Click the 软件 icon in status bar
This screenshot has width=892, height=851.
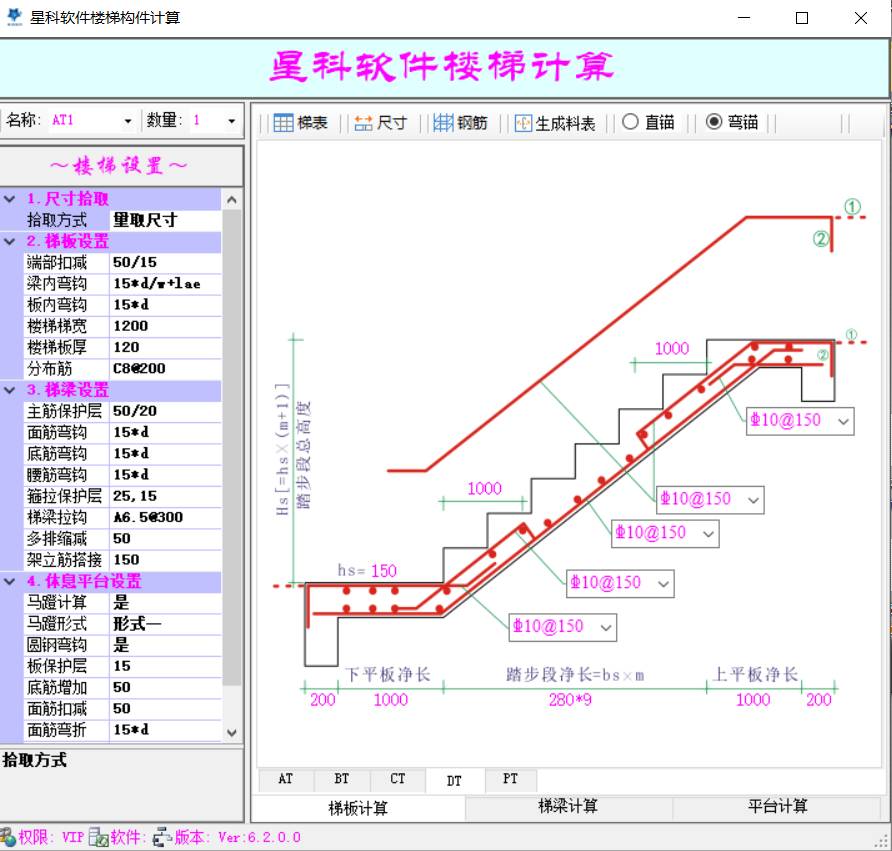click(x=98, y=837)
